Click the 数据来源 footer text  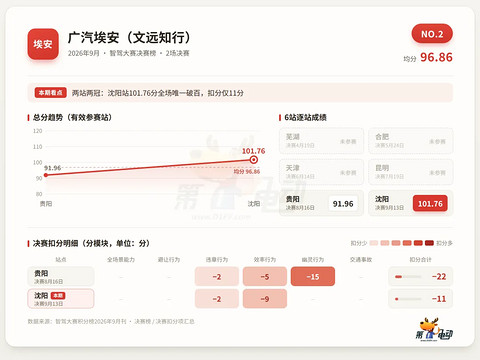(111, 321)
